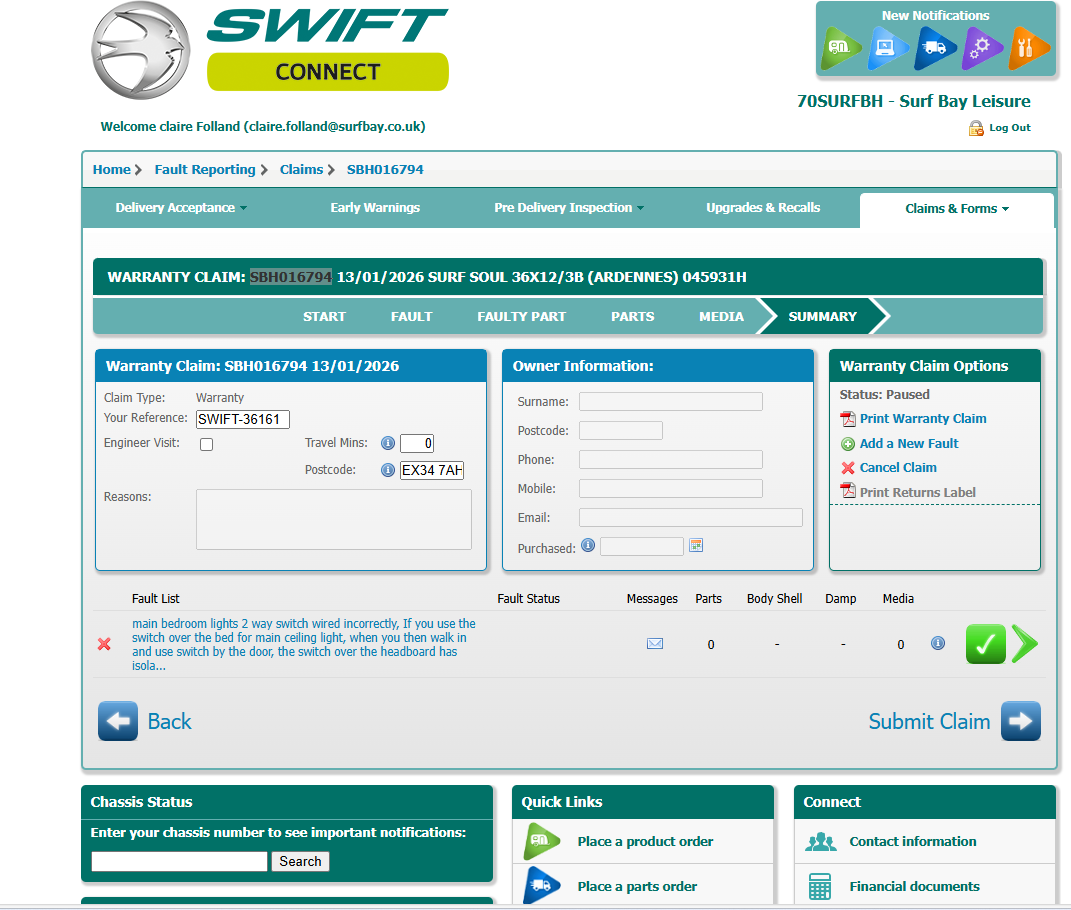The width and height of the screenshot is (1071, 910).
Task: Click the blue Back arrow icon
Action: click(117, 721)
